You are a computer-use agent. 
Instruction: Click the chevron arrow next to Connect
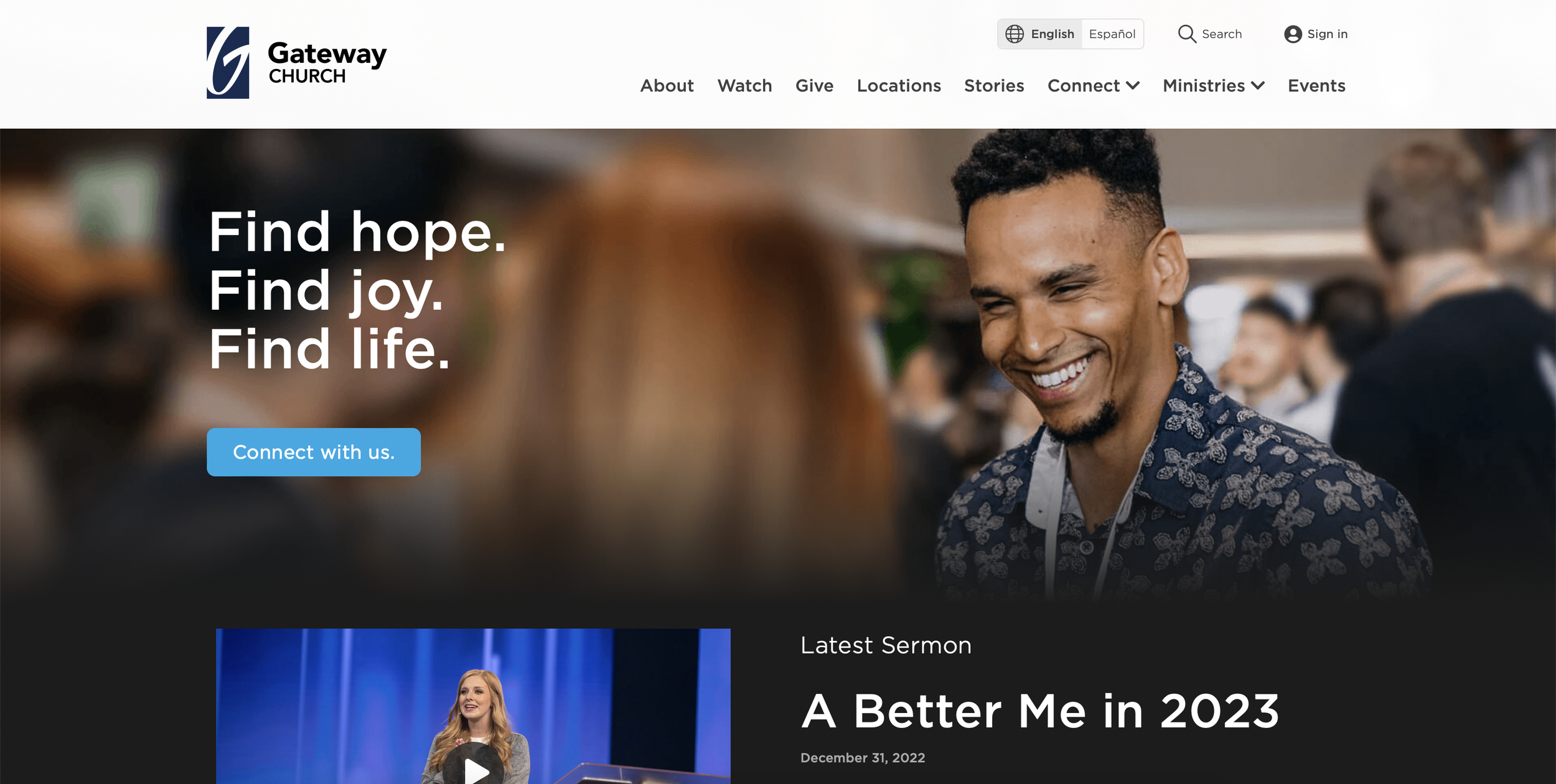coord(1133,86)
